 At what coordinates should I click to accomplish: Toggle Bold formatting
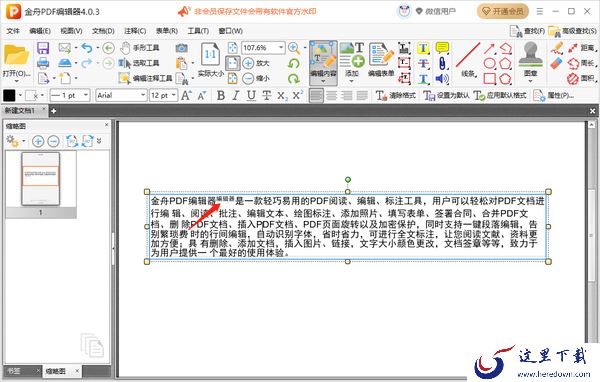[x=221, y=95]
